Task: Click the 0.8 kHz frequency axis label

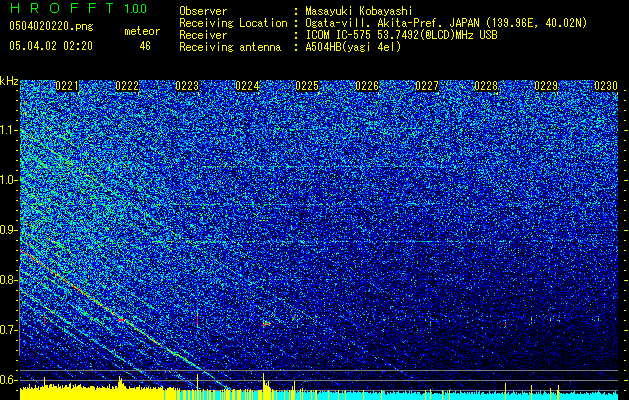Action: (x=9, y=280)
